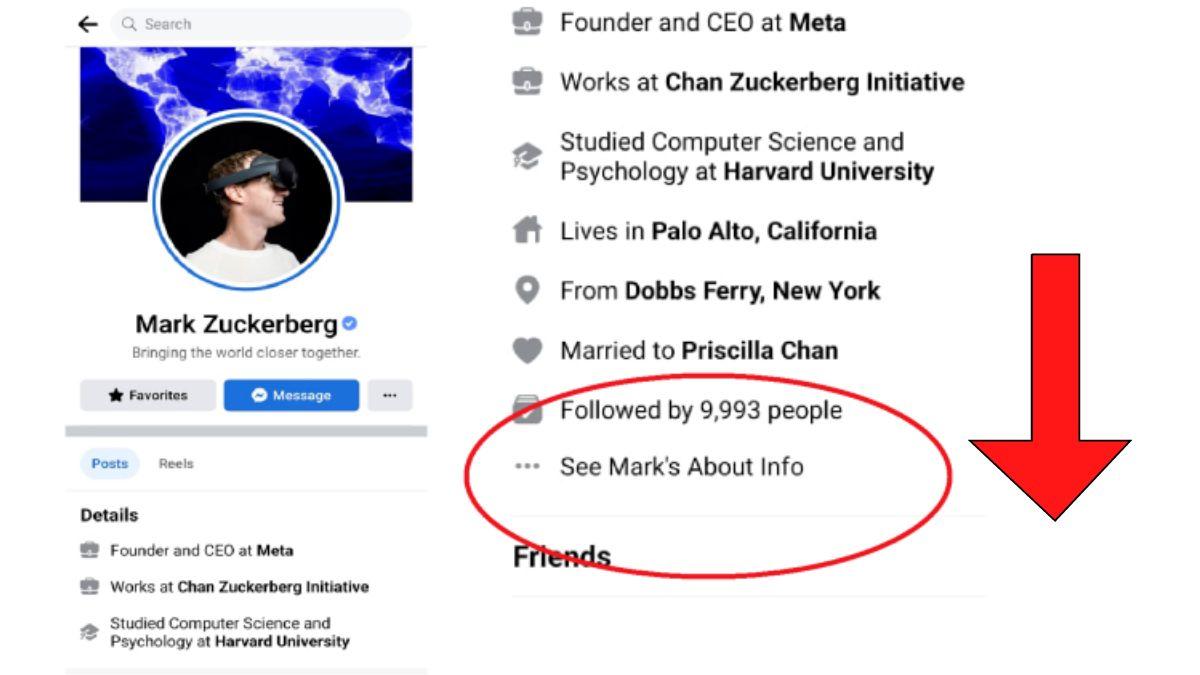
Task: Click the location pin by Dobbs Ferry
Action: (527, 291)
